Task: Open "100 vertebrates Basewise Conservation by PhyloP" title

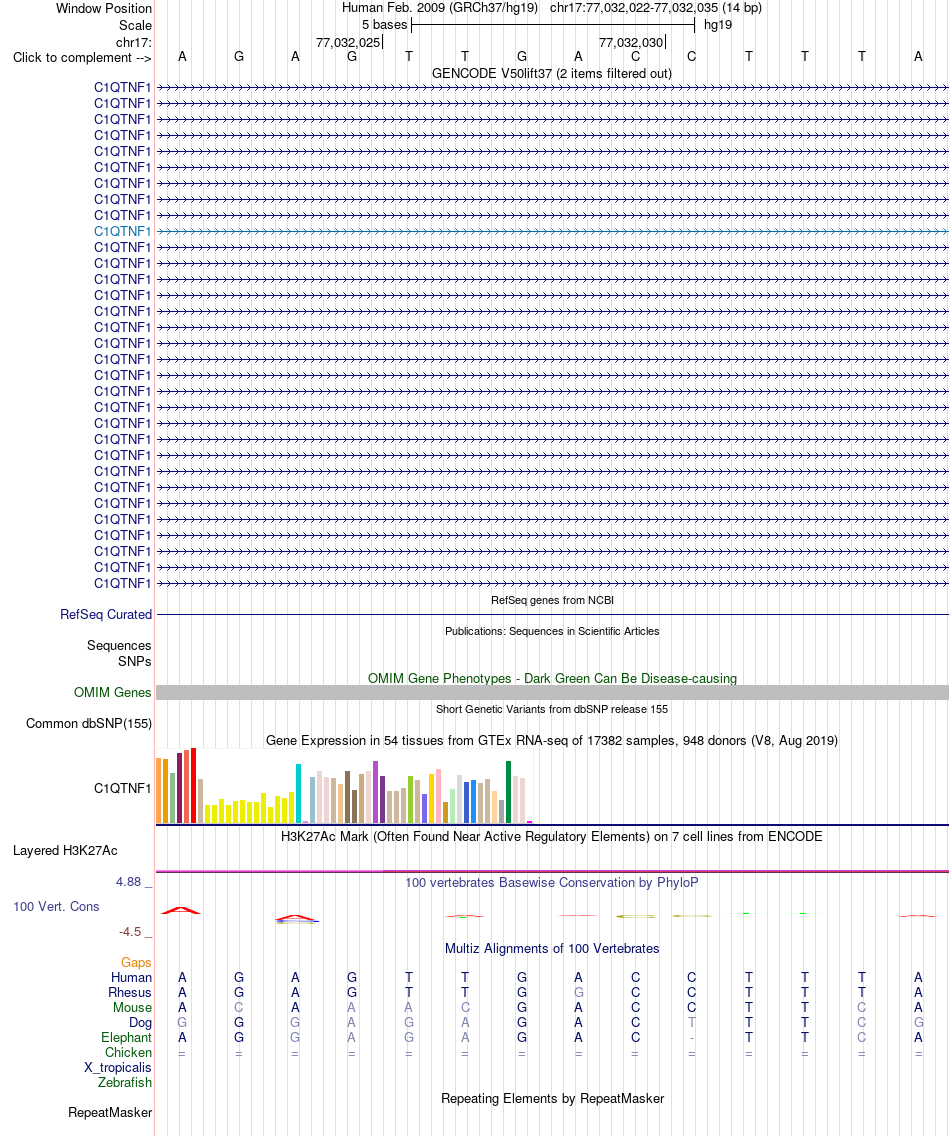Action: point(551,882)
